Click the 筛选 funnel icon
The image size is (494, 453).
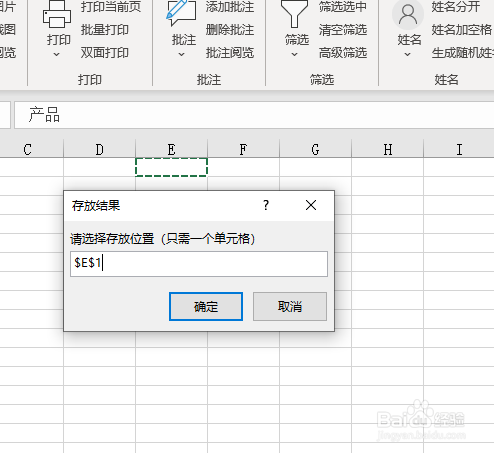point(294,14)
